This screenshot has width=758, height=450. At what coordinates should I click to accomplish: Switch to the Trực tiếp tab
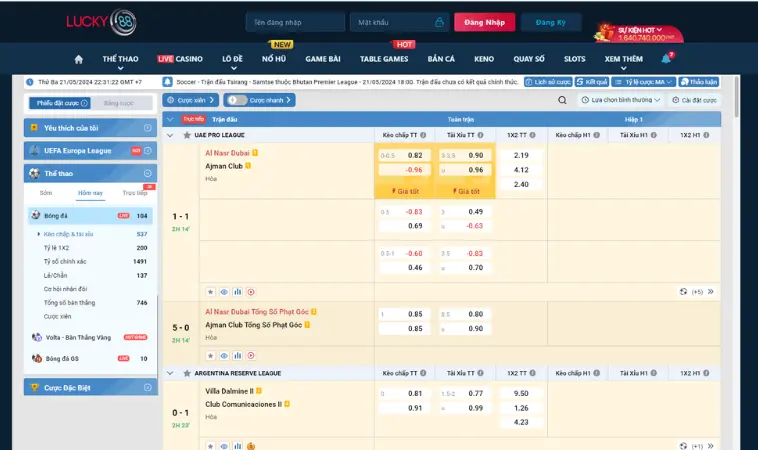pyautogui.click(x=135, y=193)
